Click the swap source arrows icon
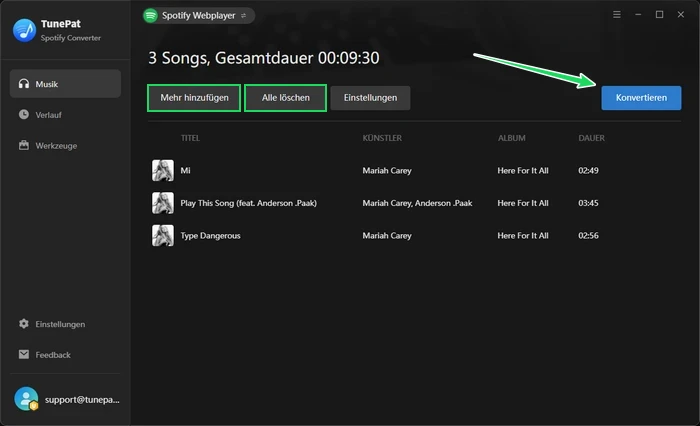Viewport: 700px width, 426px height. [243, 16]
